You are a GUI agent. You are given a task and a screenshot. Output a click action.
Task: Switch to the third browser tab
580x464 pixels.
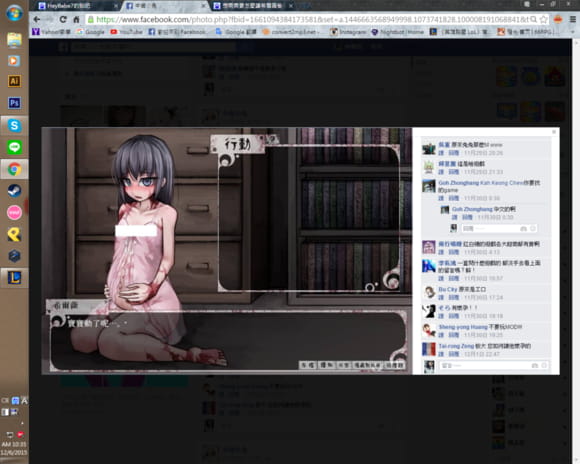[253, 6]
